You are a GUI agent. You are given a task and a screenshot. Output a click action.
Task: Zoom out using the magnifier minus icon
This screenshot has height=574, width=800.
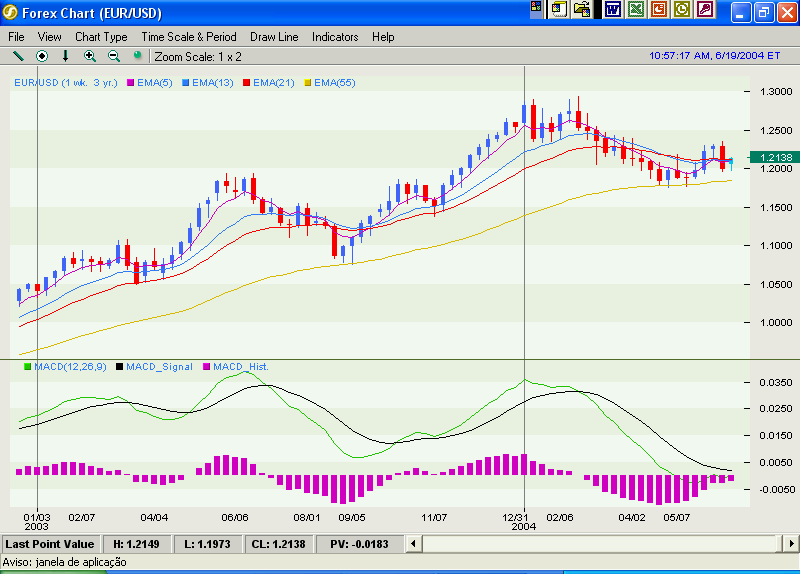(x=114, y=56)
